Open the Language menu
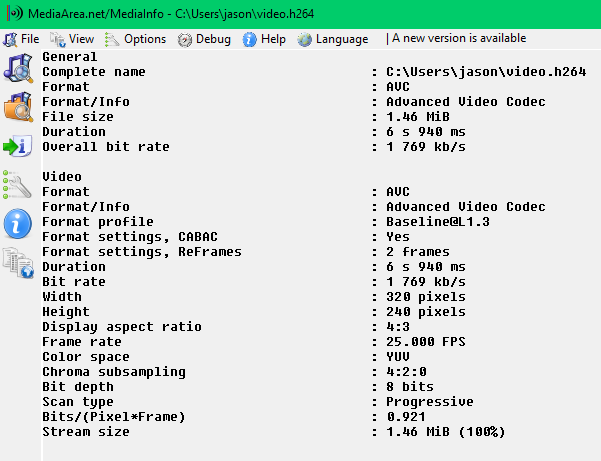 coord(333,39)
